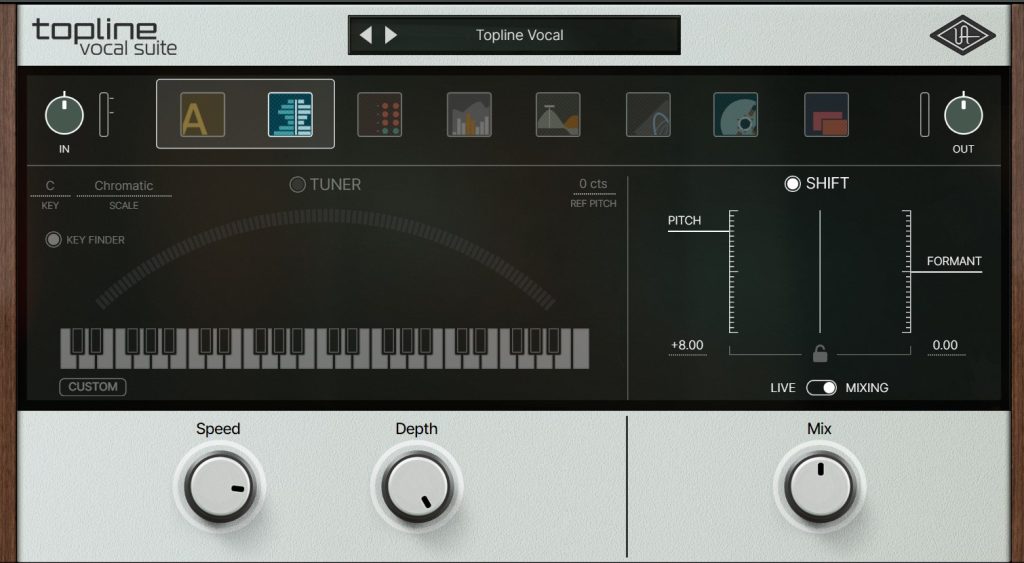Viewport: 1024px width, 563px height.
Task: Click the Universal Audio diamond logo
Action: (963, 36)
